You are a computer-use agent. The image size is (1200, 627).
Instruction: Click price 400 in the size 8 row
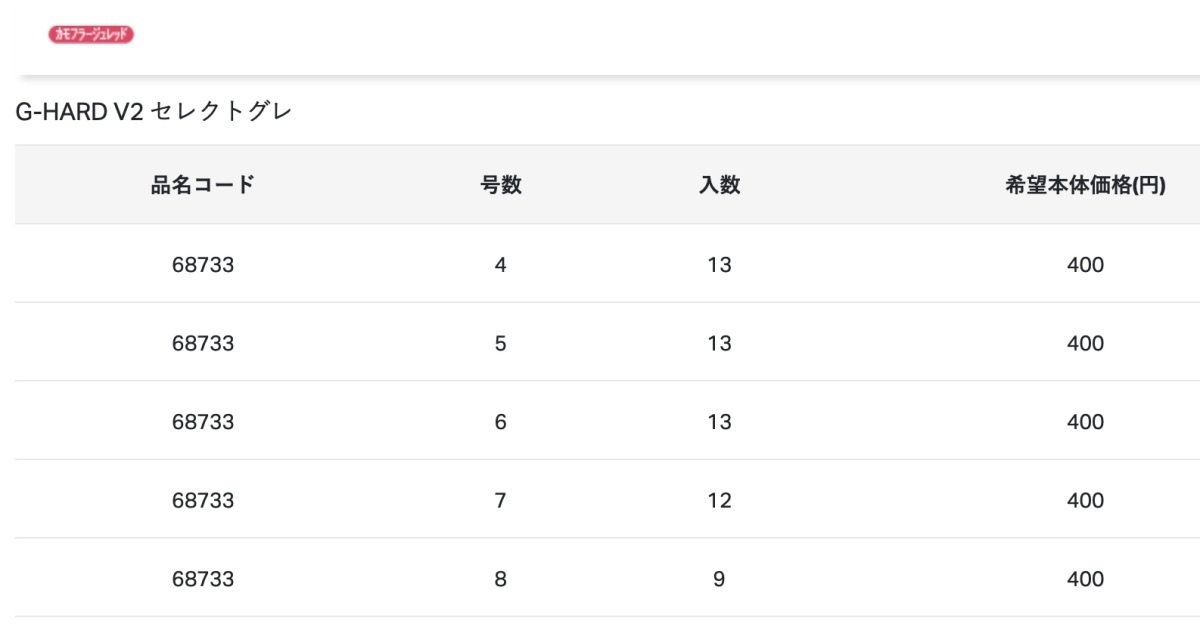point(1085,580)
